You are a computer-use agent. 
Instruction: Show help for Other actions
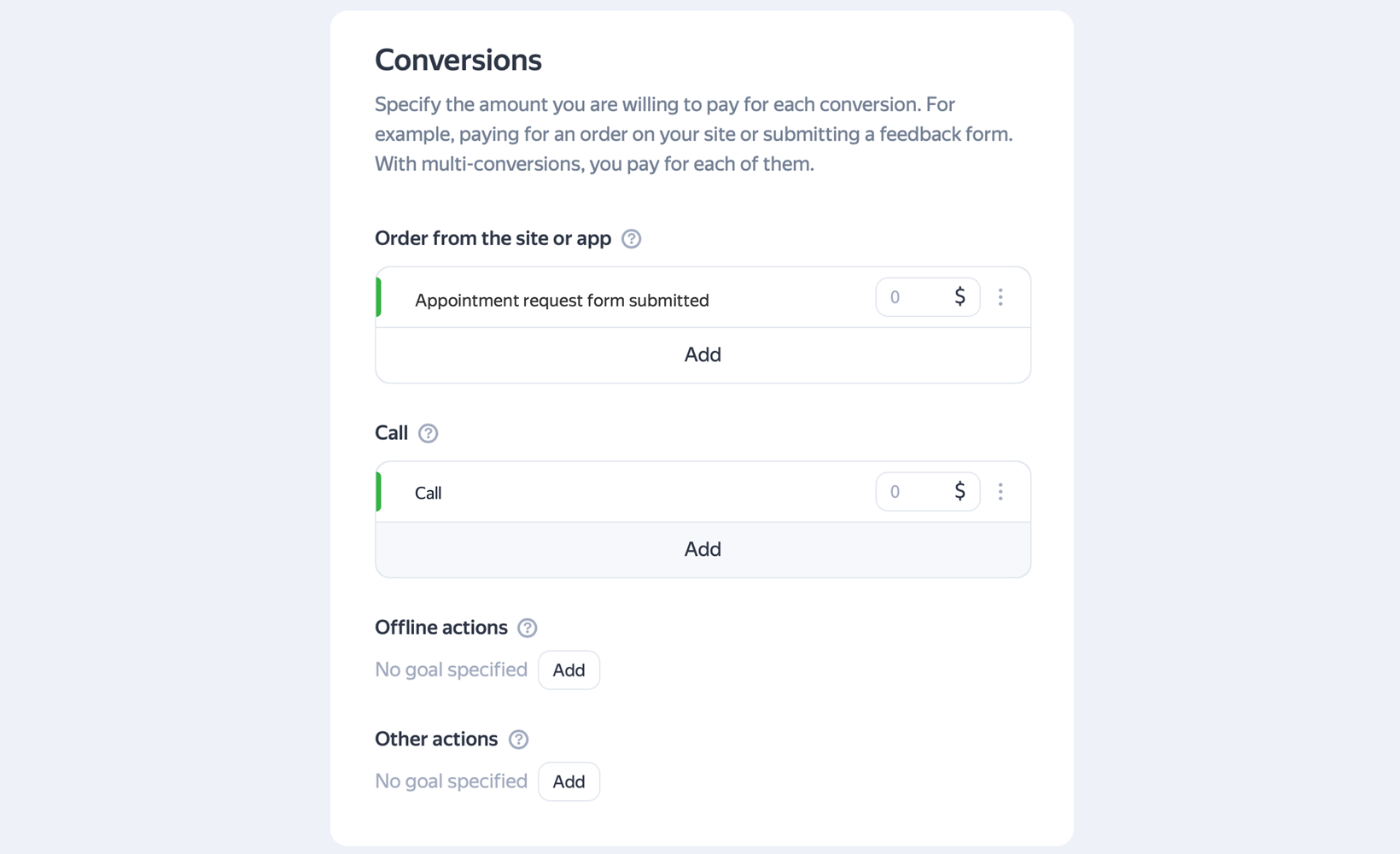[x=518, y=740]
